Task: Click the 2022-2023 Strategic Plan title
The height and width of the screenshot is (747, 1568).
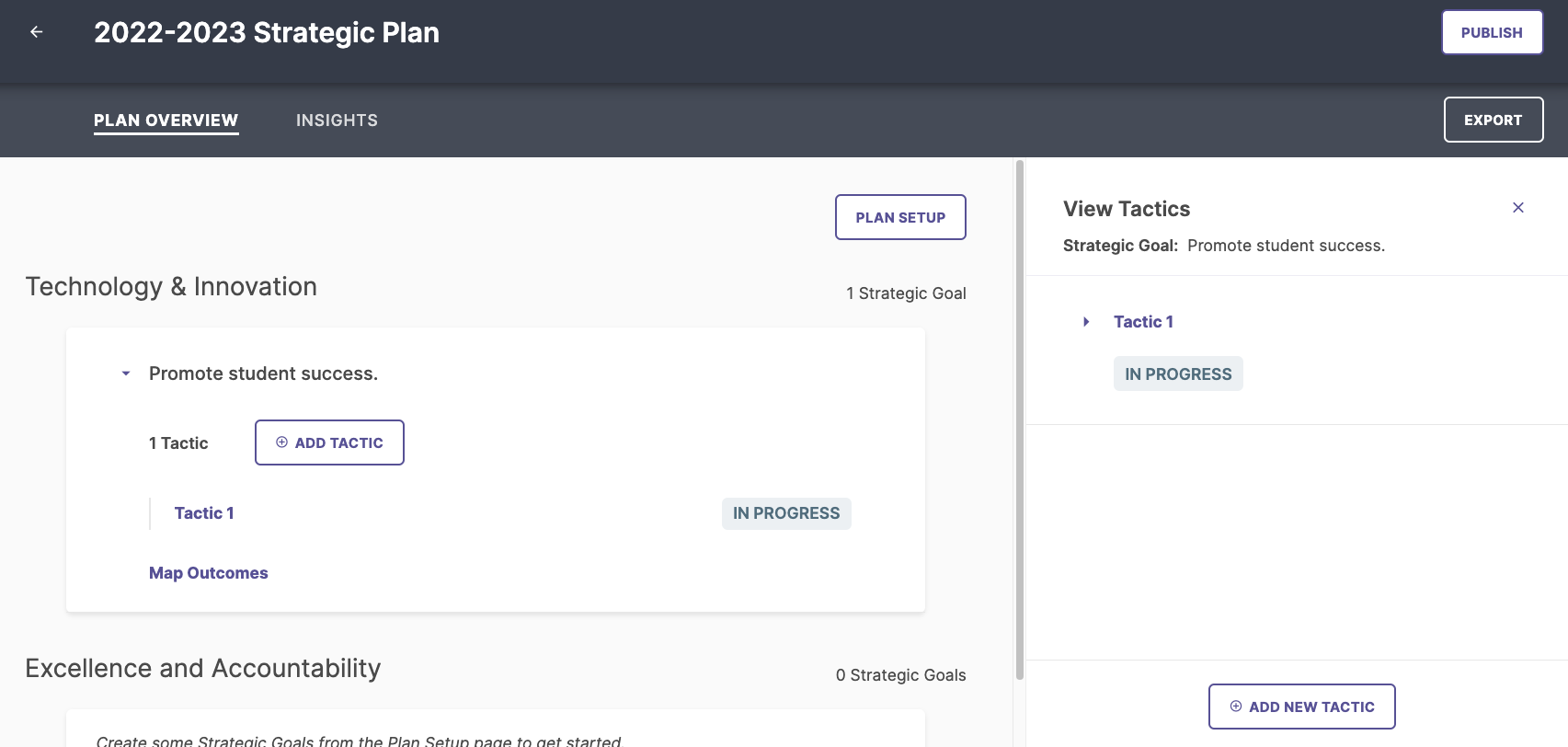Action: [267, 33]
